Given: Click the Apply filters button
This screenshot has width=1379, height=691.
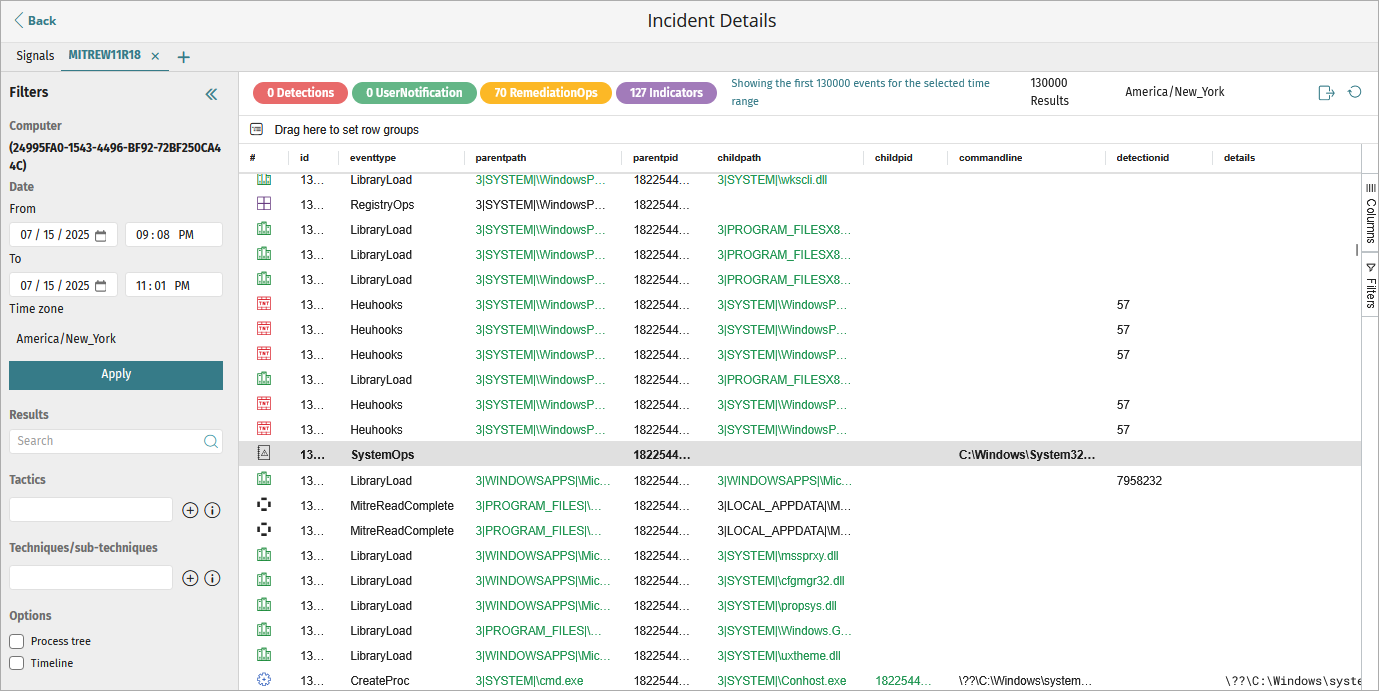Looking at the screenshot, I should pos(116,374).
